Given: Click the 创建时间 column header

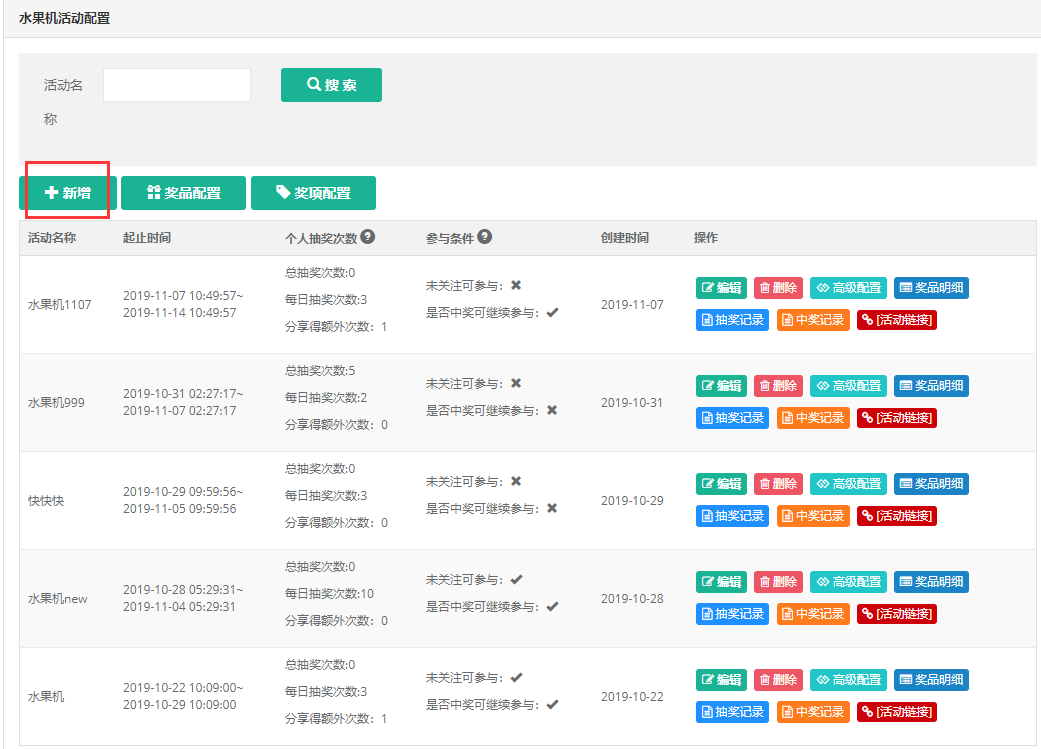Looking at the screenshot, I should 625,238.
